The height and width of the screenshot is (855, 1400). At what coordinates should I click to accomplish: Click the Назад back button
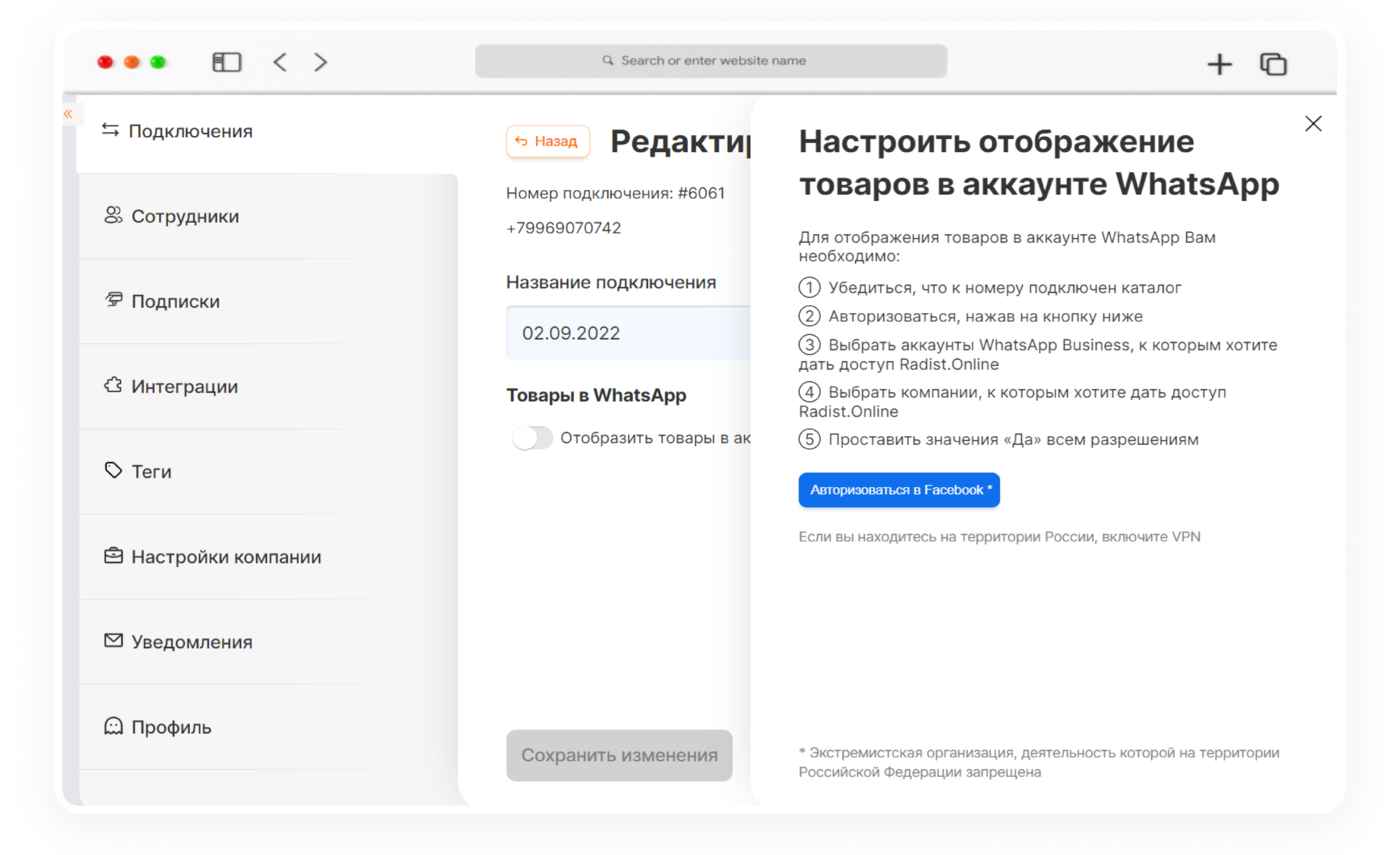point(548,142)
